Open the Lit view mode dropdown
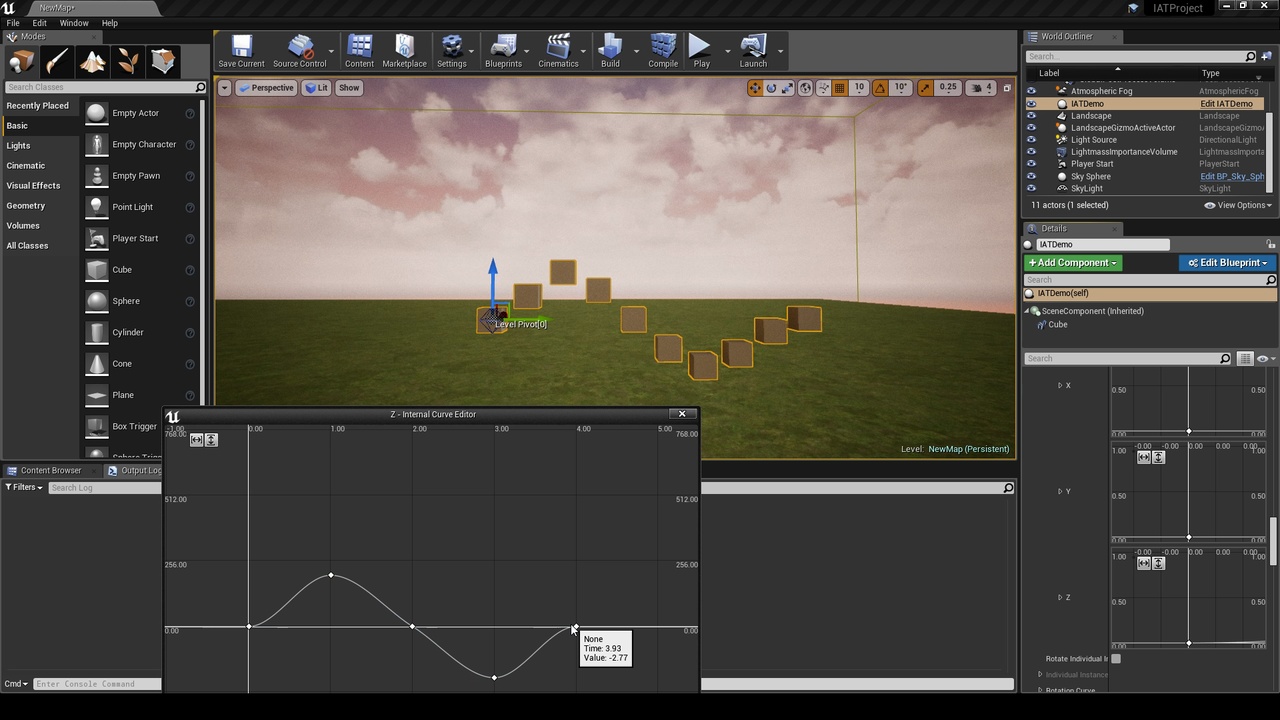 coord(316,88)
